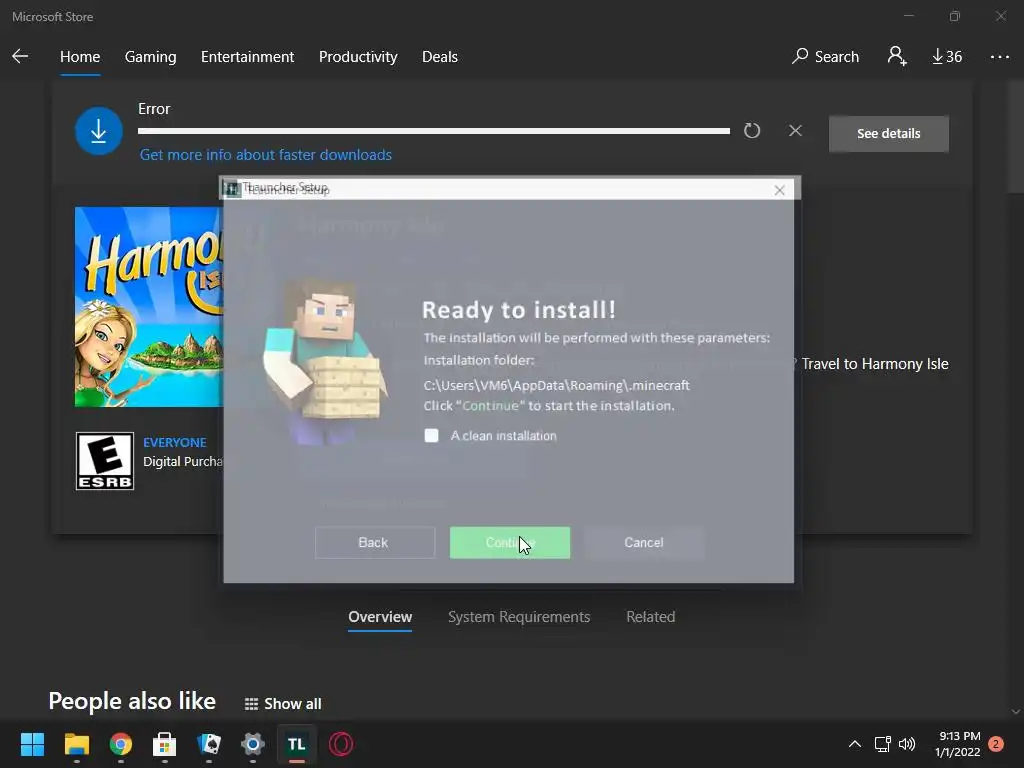Image resolution: width=1024 pixels, height=768 pixels.
Task: Open Microsoft Store taskbar icon
Action: pyautogui.click(x=165, y=744)
